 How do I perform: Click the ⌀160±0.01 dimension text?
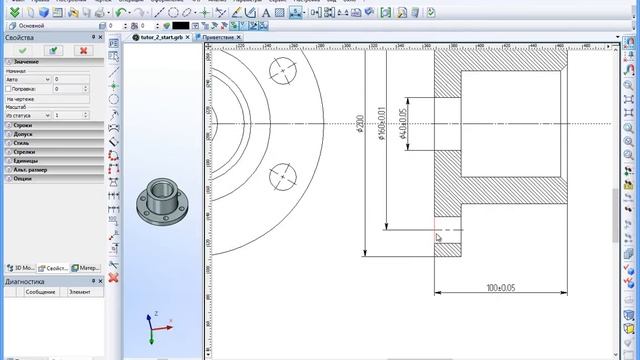click(x=382, y=124)
